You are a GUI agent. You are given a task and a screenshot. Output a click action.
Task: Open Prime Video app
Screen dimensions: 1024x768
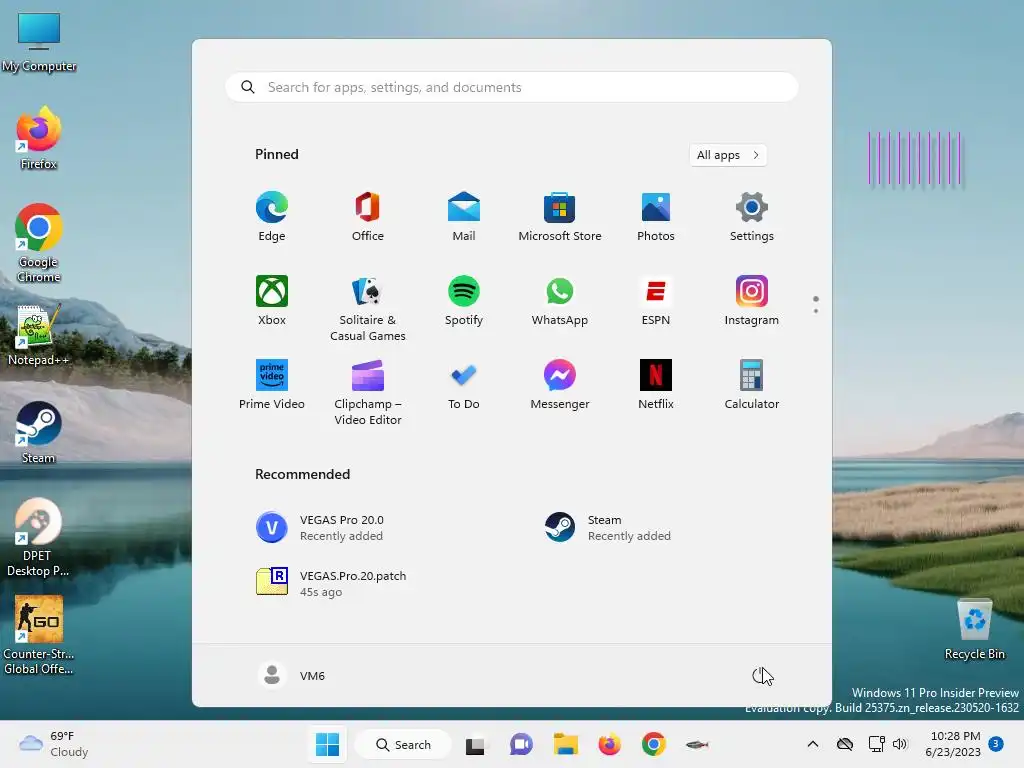pyautogui.click(x=272, y=385)
